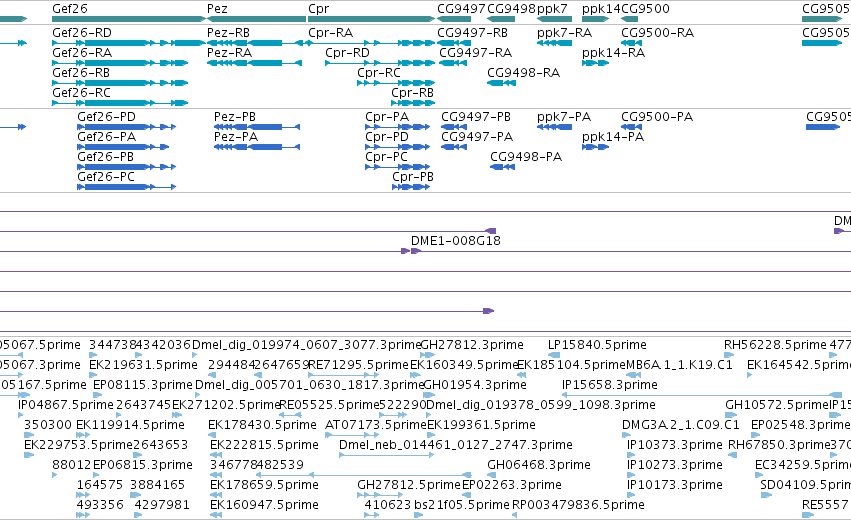Select the ppk14-RA transcript
This screenshot has width=851, height=520.
[x=613, y=53]
